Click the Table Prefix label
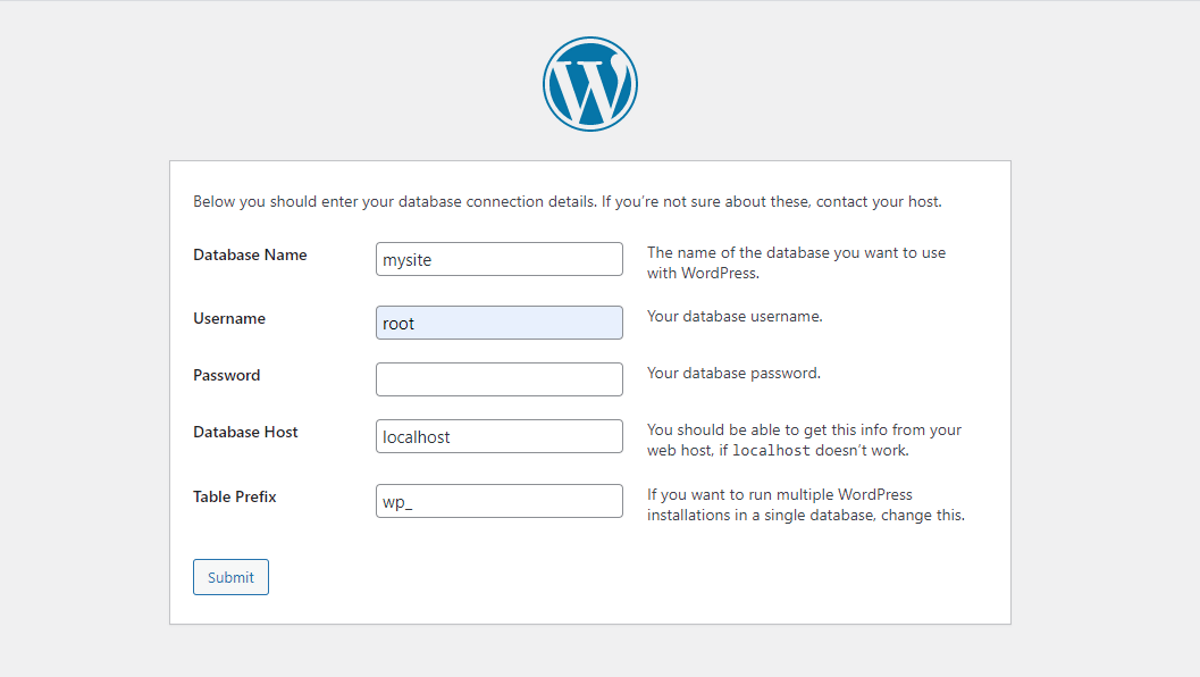 point(234,497)
